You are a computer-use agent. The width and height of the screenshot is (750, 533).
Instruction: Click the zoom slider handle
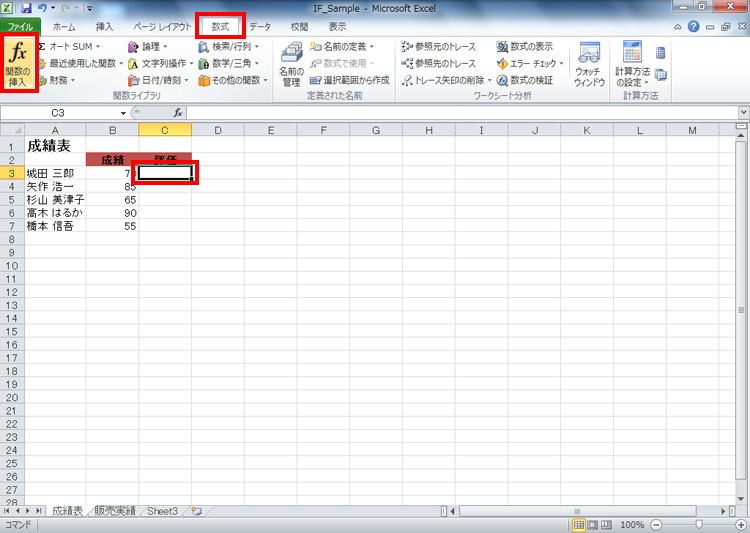click(x=699, y=525)
